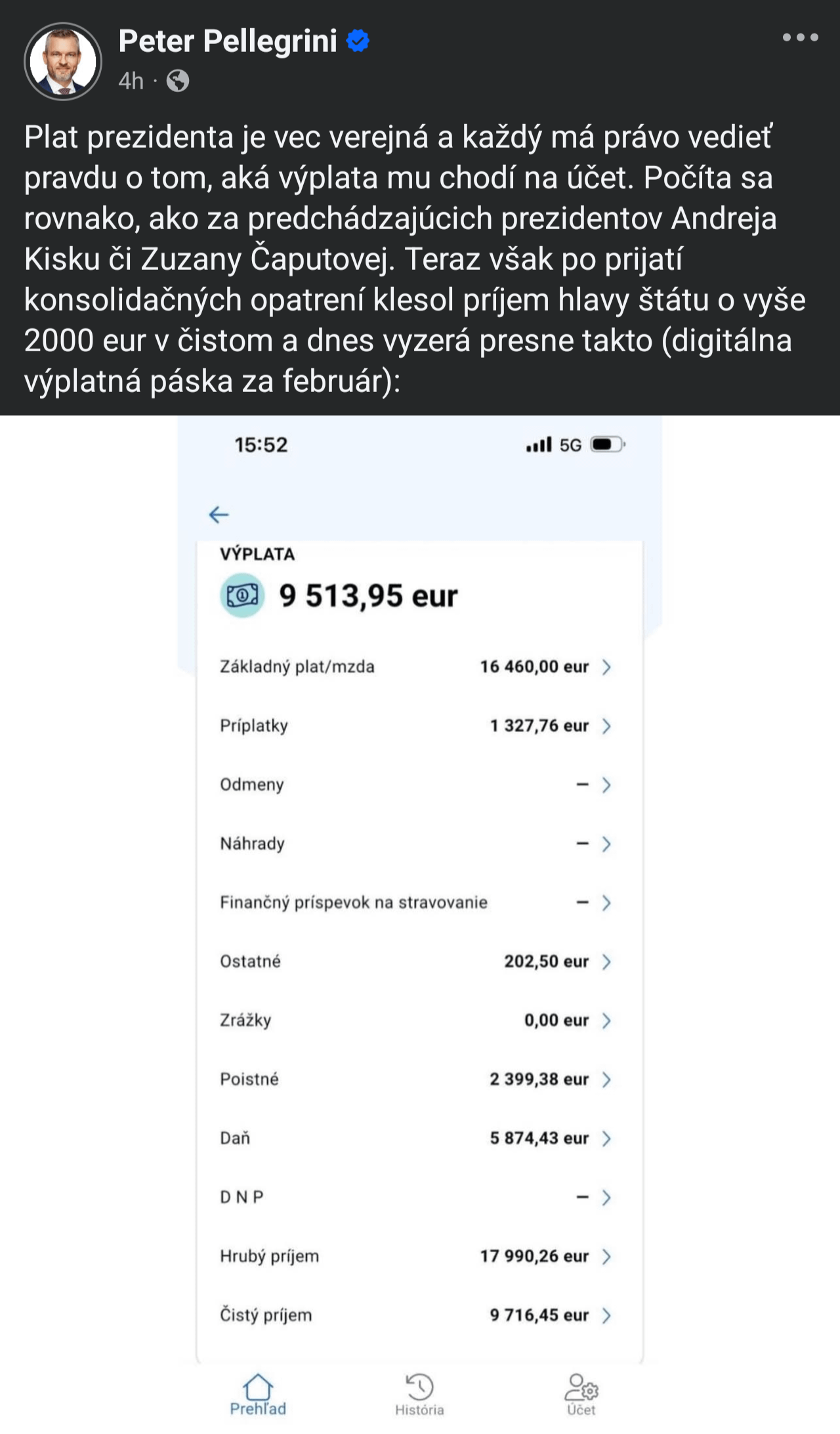
Task: Tap Peter Pellegrini's profile picture
Action: [x=63, y=61]
